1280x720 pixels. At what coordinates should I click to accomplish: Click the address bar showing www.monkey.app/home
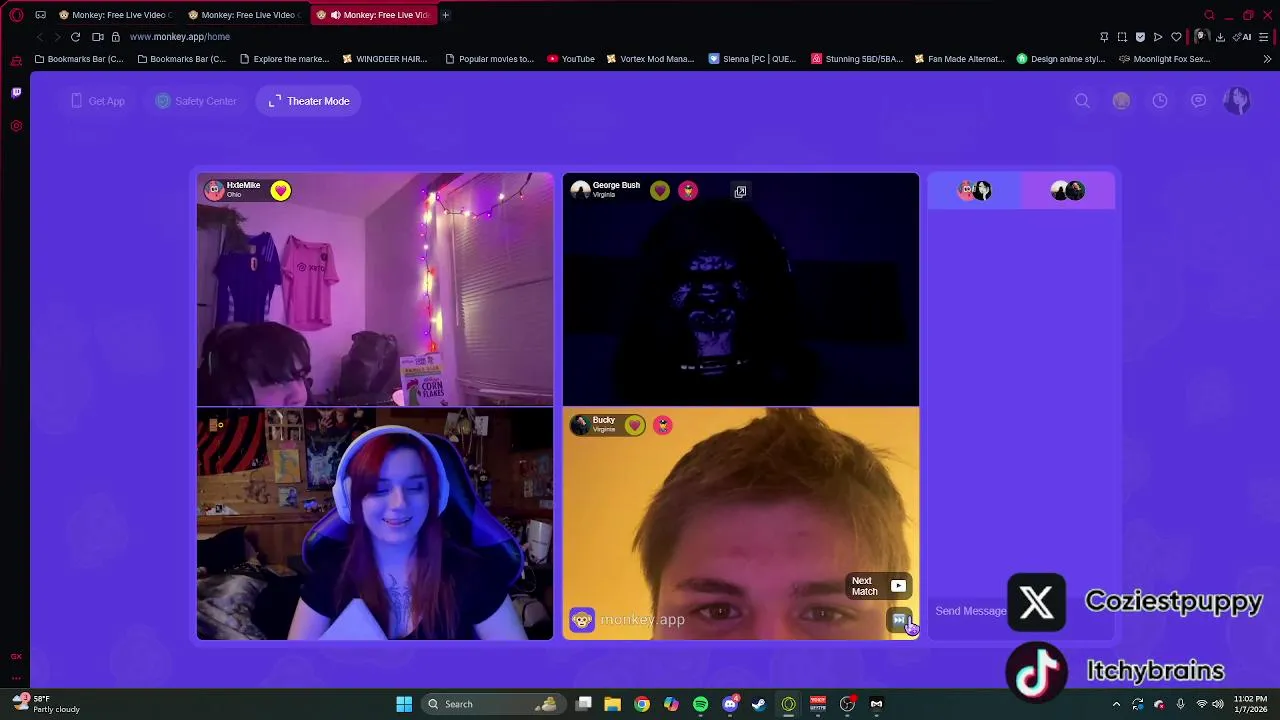180,37
